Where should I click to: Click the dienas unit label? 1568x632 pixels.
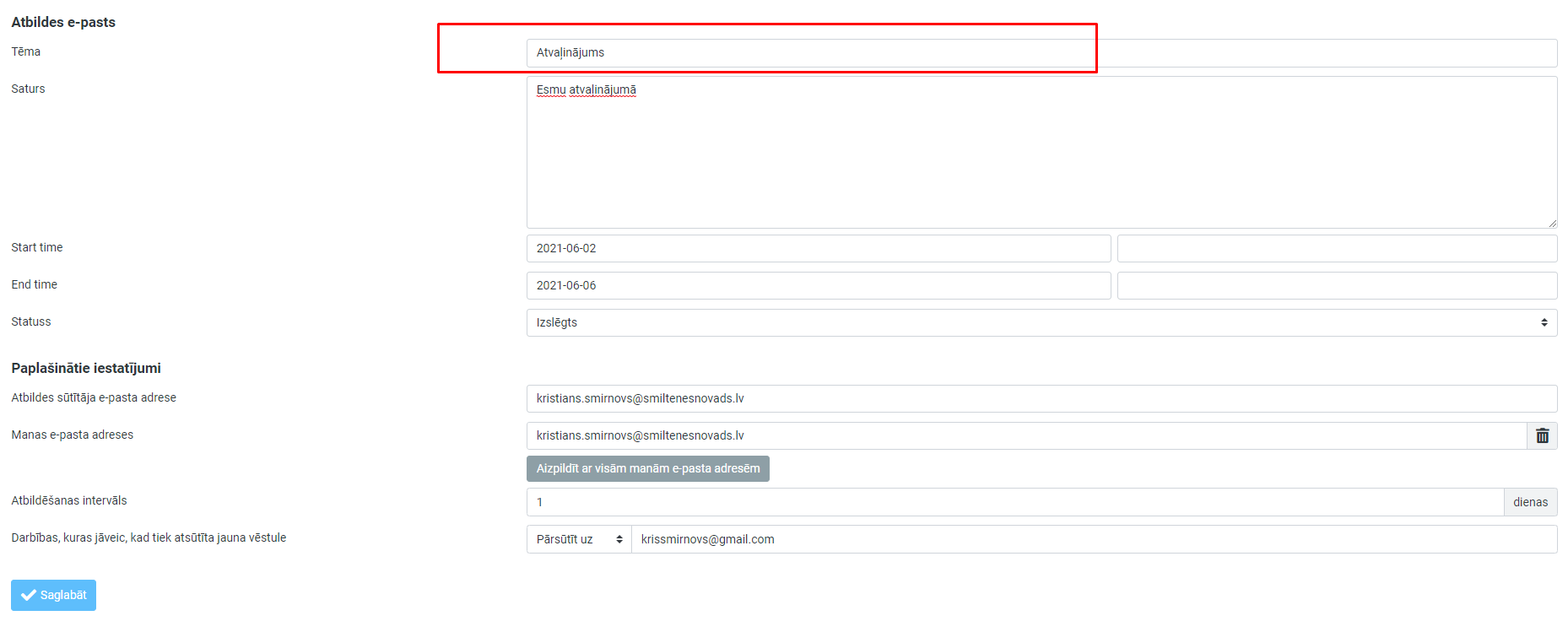click(x=1530, y=502)
